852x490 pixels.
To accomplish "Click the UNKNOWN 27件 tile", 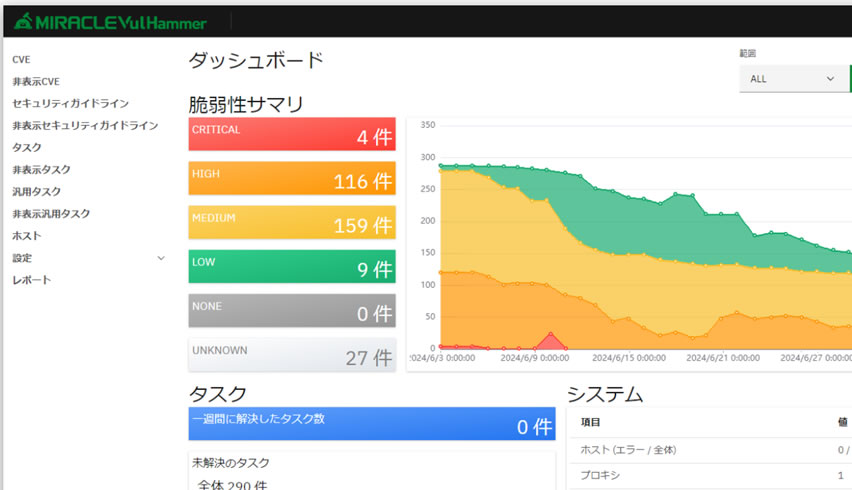I will (292, 355).
